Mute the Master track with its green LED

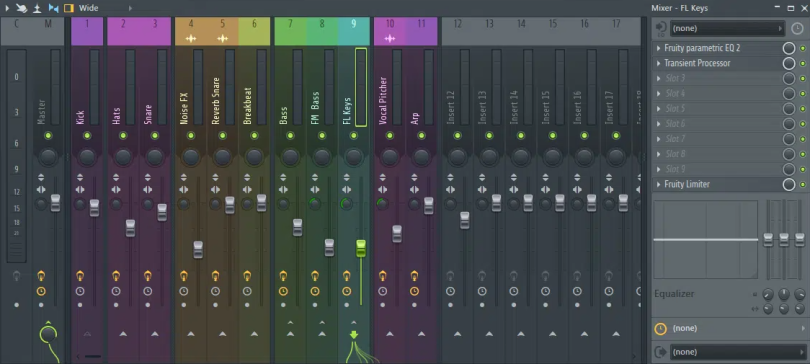pyautogui.click(x=48, y=135)
